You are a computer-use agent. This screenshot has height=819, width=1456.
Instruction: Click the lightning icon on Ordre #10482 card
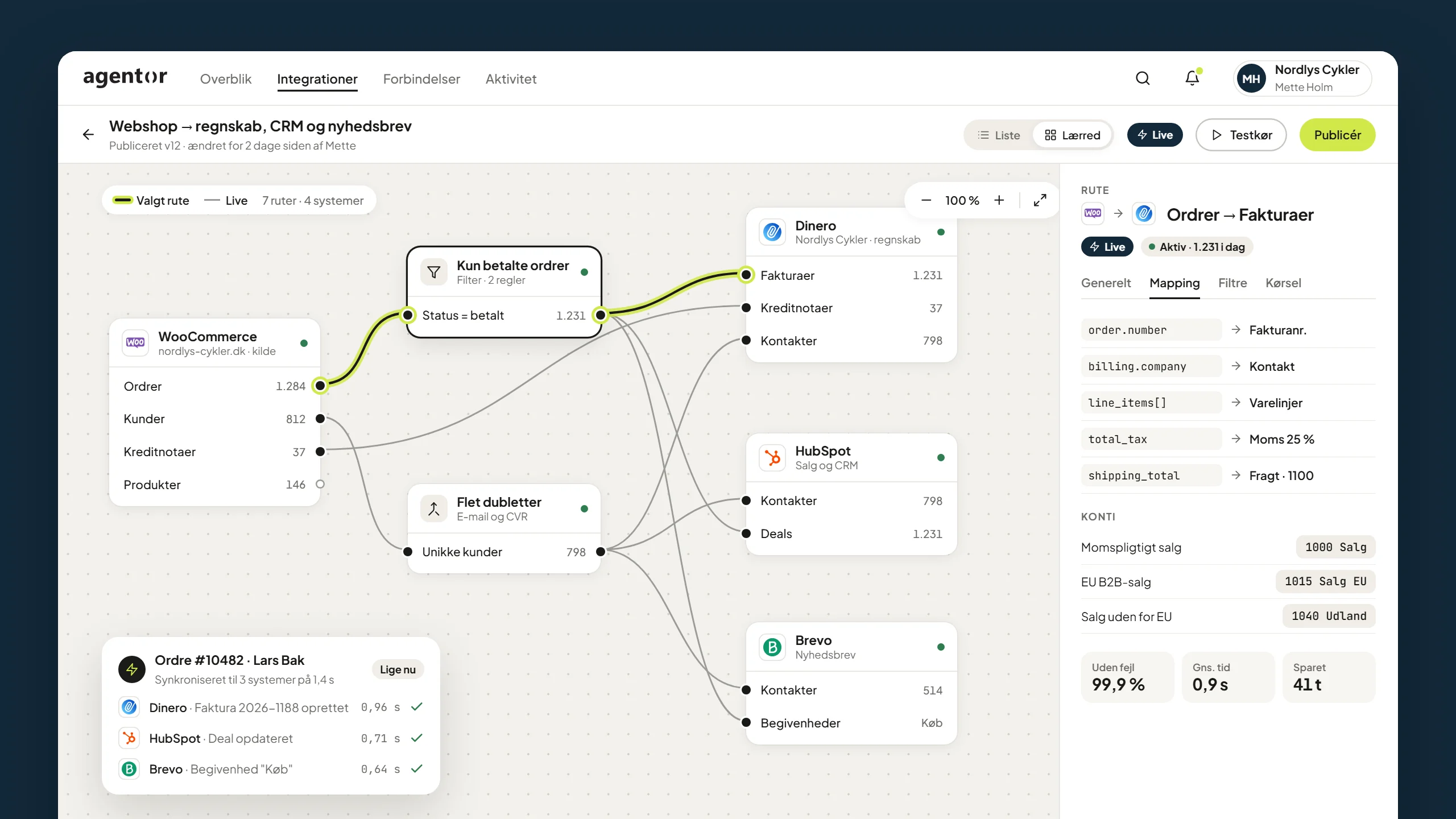pyautogui.click(x=132, y=669)
